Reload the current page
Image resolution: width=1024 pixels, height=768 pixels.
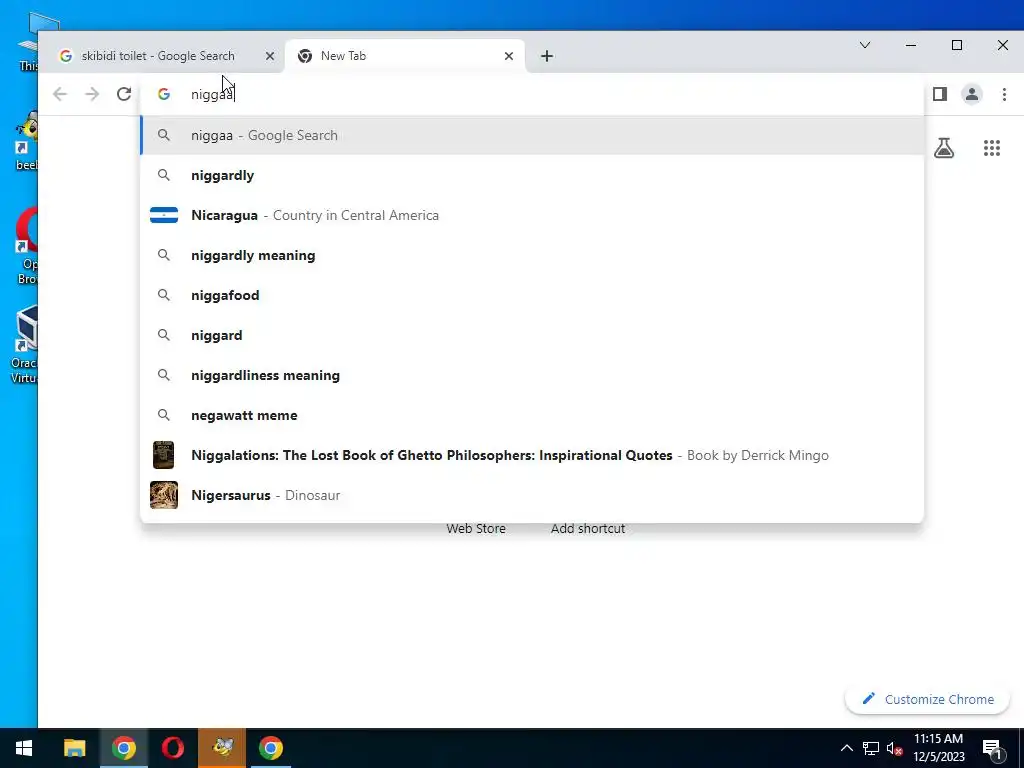(x=124, y=94)
